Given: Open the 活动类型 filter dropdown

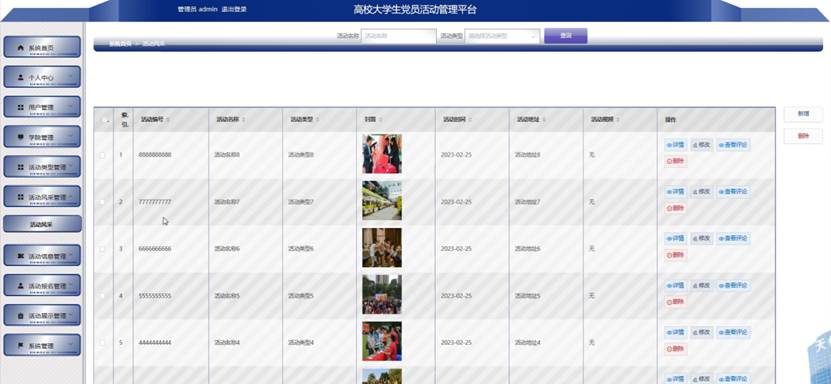Looking at the screenshot, I should coord(502,36).
